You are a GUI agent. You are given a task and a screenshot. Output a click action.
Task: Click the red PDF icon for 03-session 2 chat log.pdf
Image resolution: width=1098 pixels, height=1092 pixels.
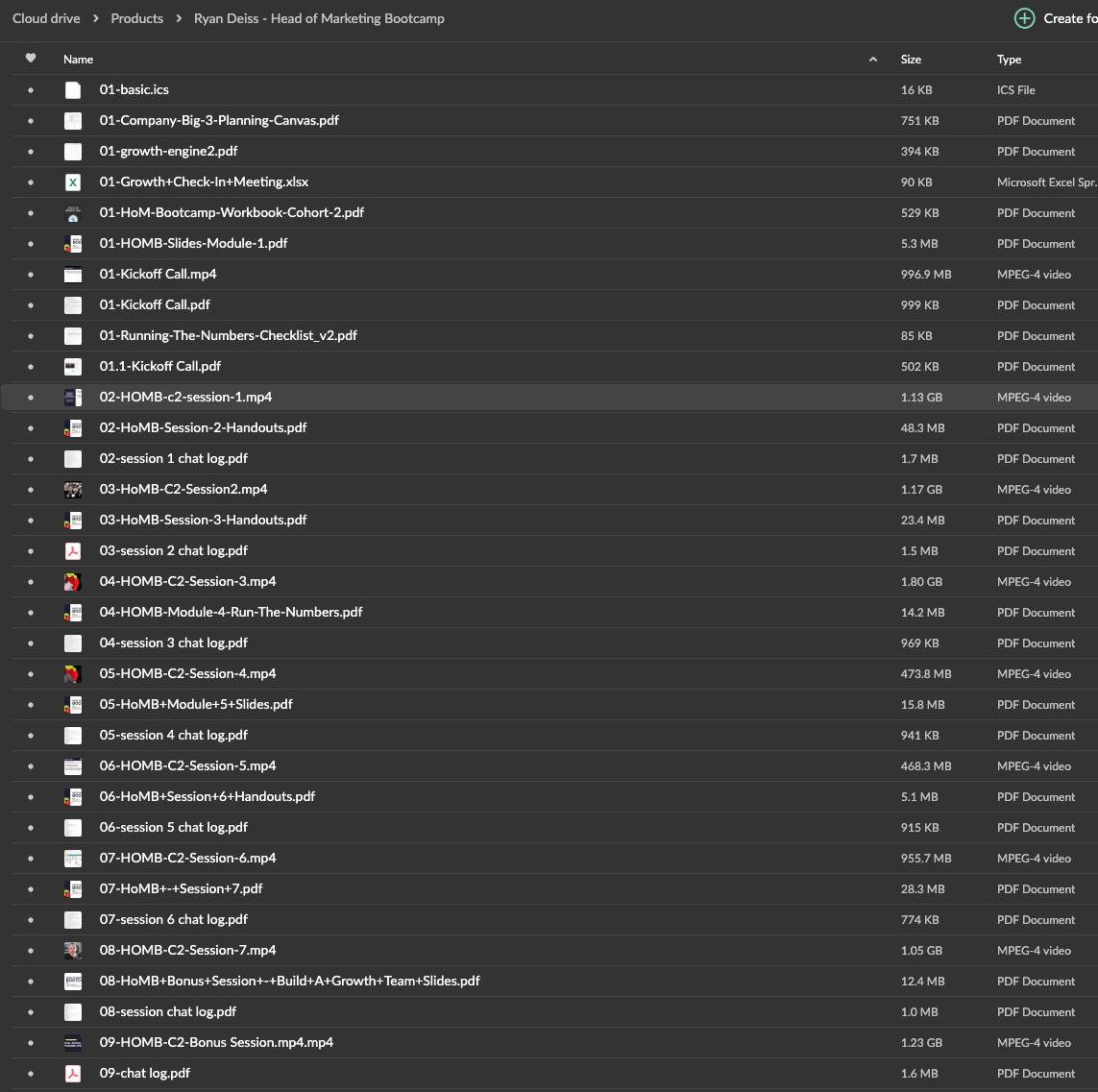pos(73,551)
